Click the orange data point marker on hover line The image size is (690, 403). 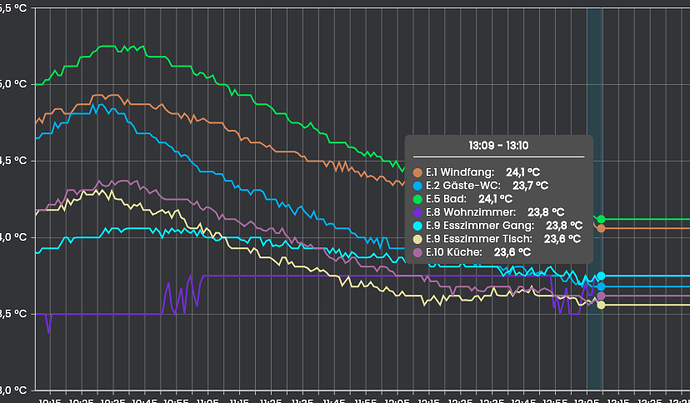(601, 228)
